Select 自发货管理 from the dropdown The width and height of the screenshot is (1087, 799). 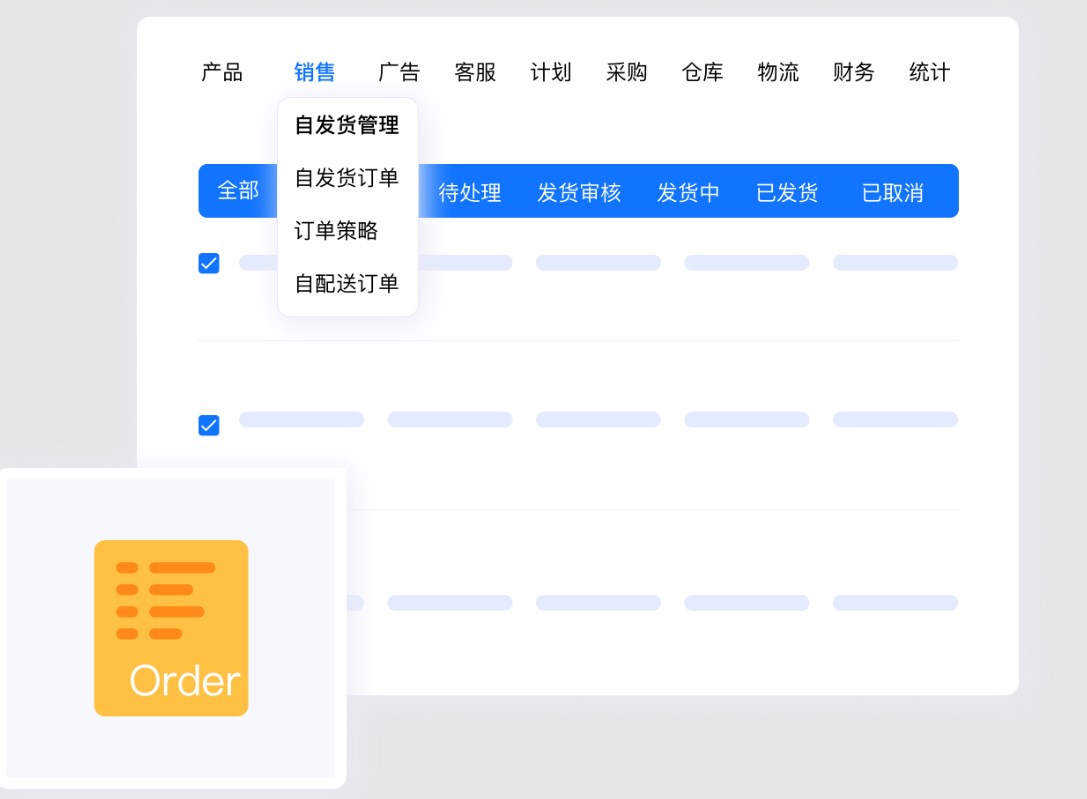[345, 126]
